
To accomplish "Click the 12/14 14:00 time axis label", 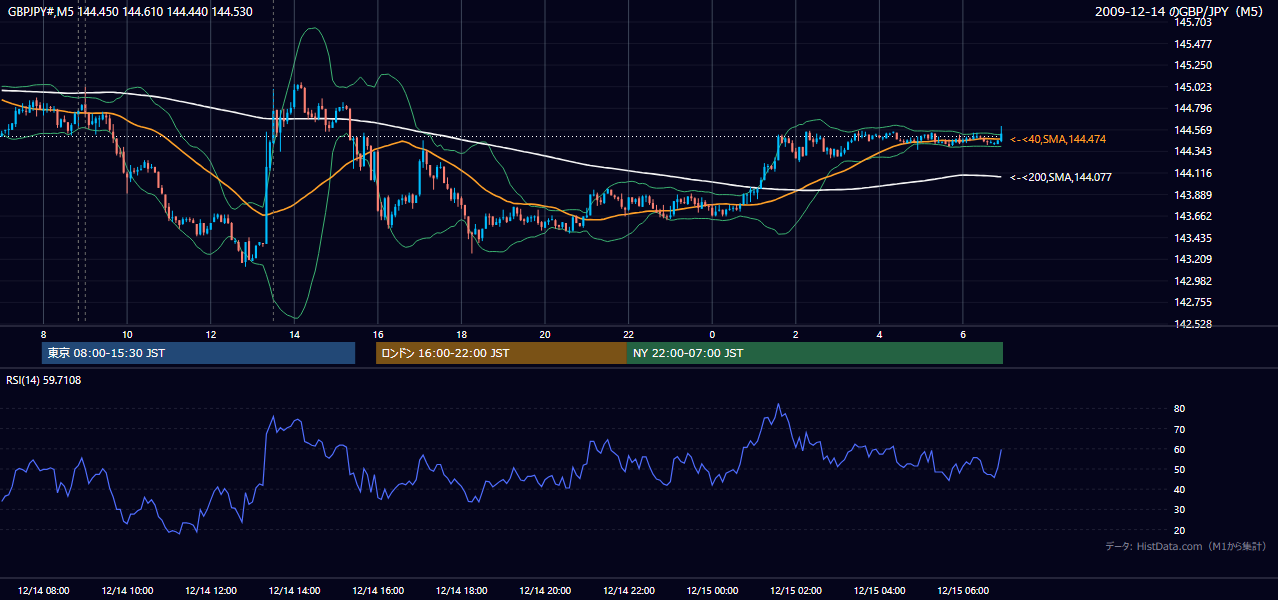I will (x=295, y=590).
